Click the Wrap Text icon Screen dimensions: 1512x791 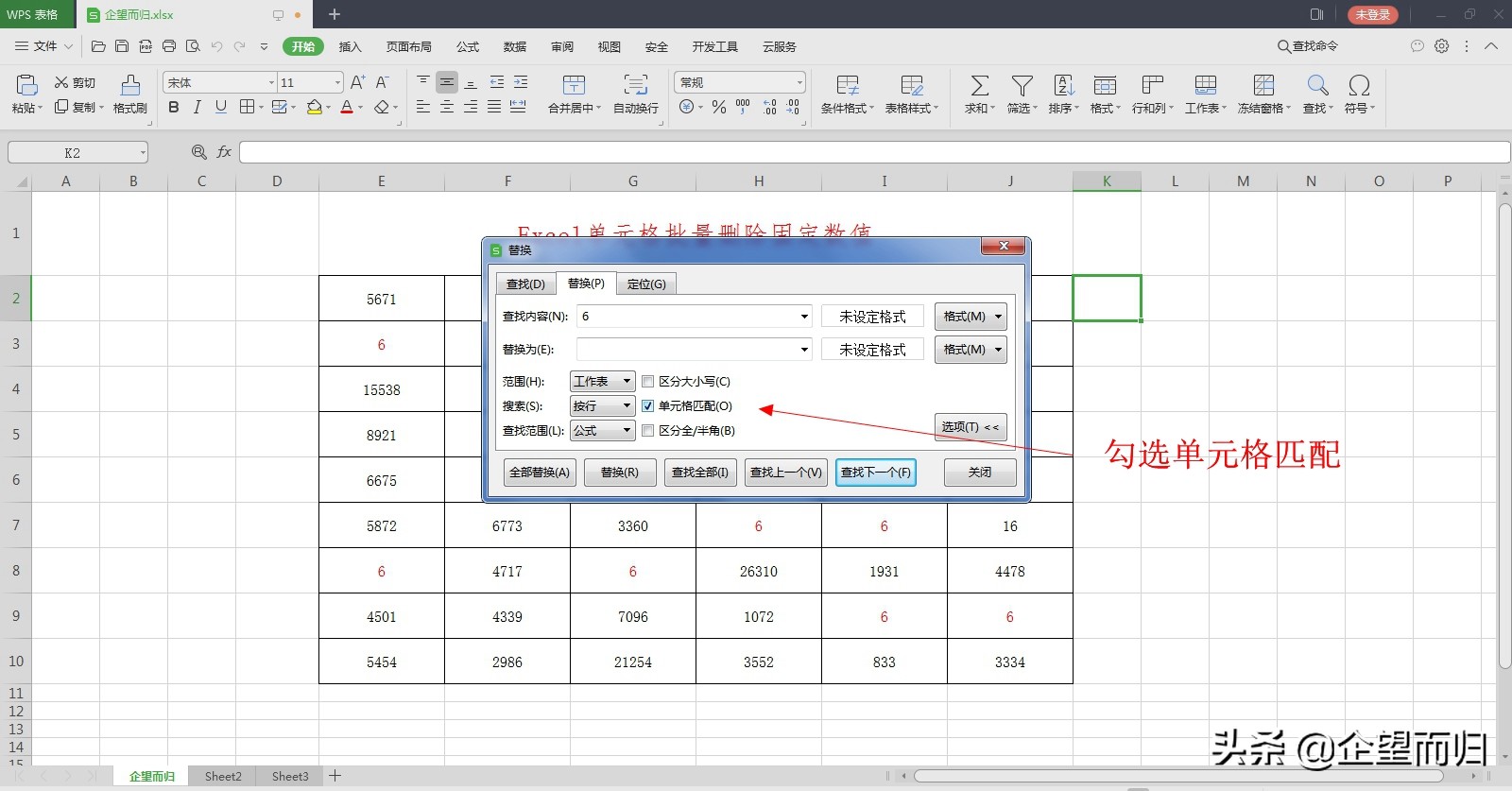[x=636, y=85]
